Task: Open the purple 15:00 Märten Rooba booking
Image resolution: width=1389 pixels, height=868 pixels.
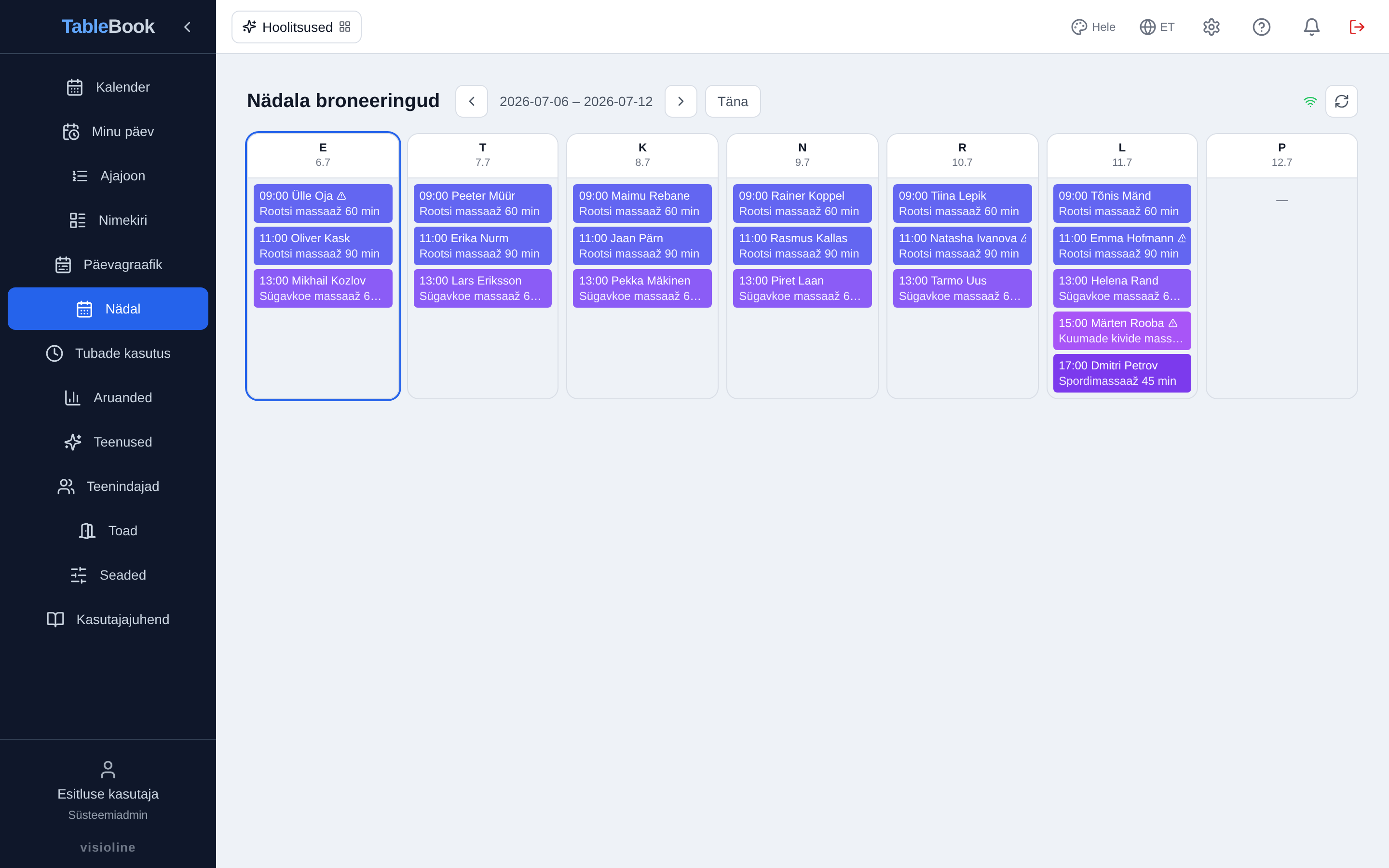Action: click(x=1121, y=331)
